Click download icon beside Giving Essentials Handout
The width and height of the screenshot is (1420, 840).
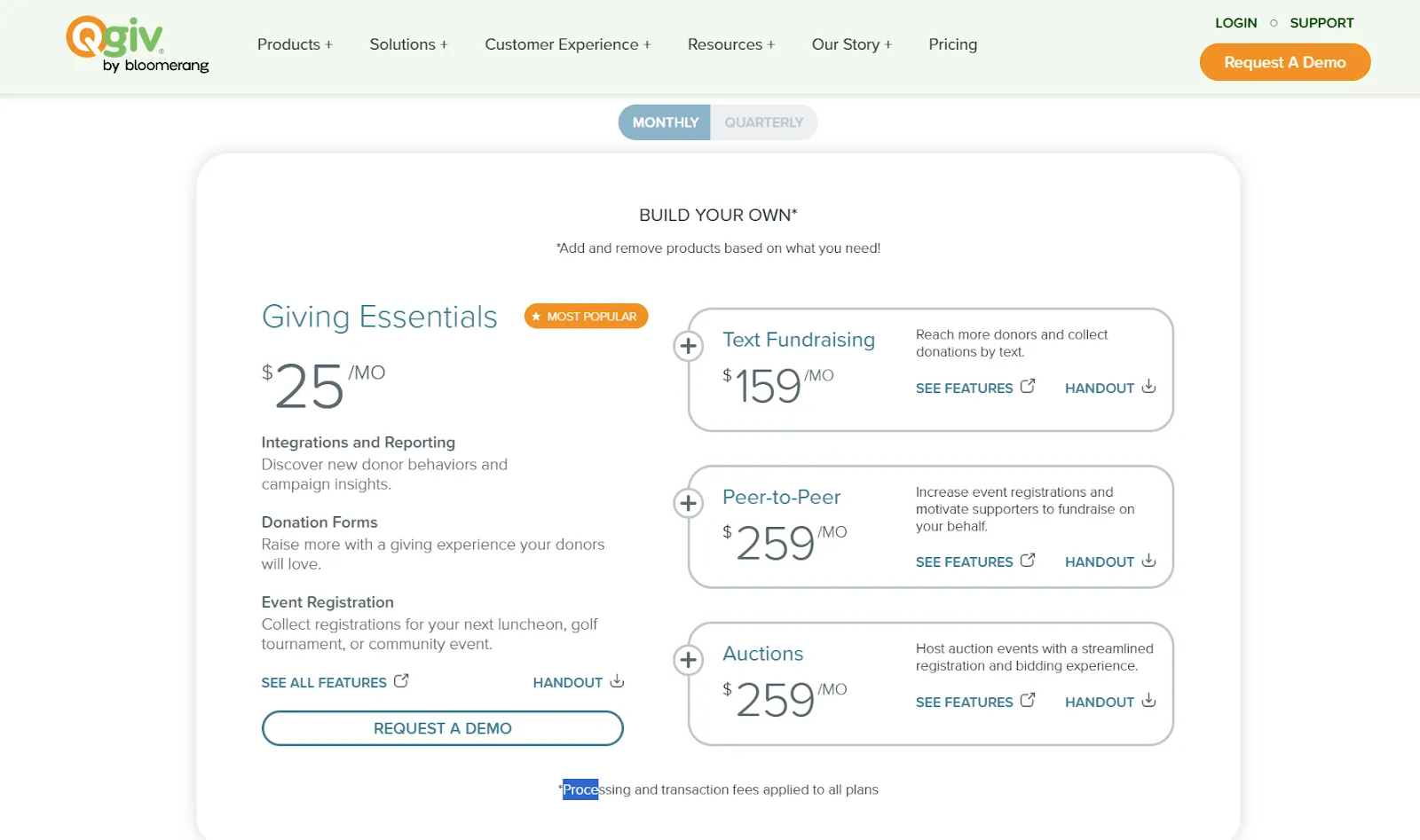617,681
